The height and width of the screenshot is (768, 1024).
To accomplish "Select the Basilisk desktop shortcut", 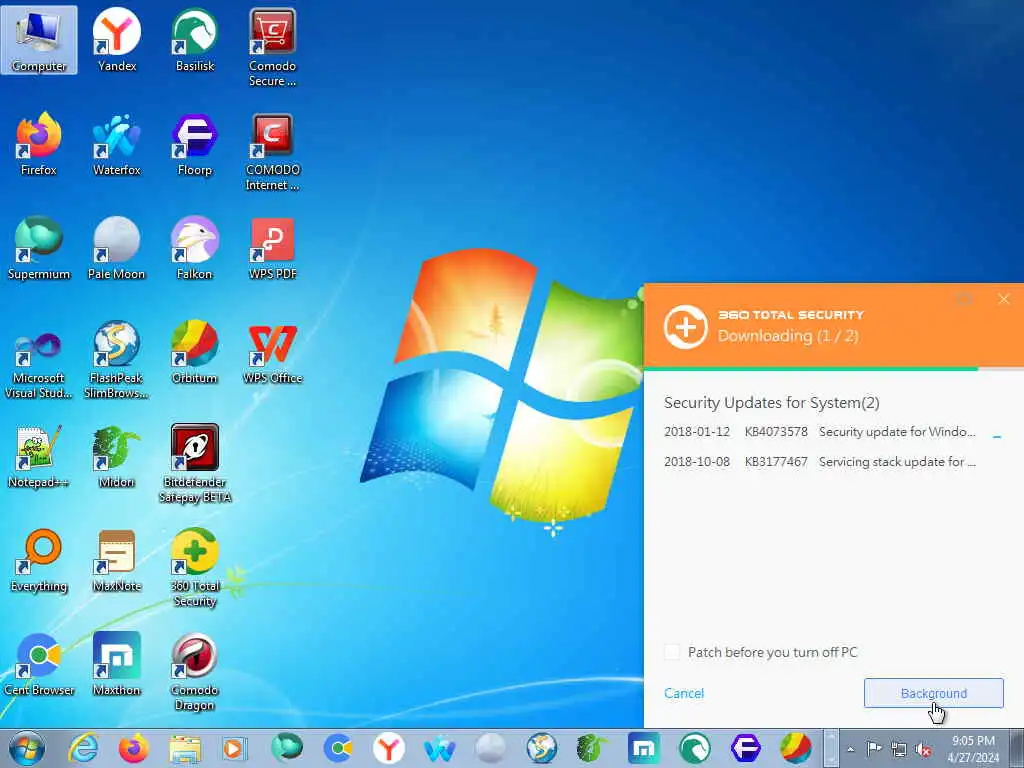I will pyautogui.click(x=195, y=40).
